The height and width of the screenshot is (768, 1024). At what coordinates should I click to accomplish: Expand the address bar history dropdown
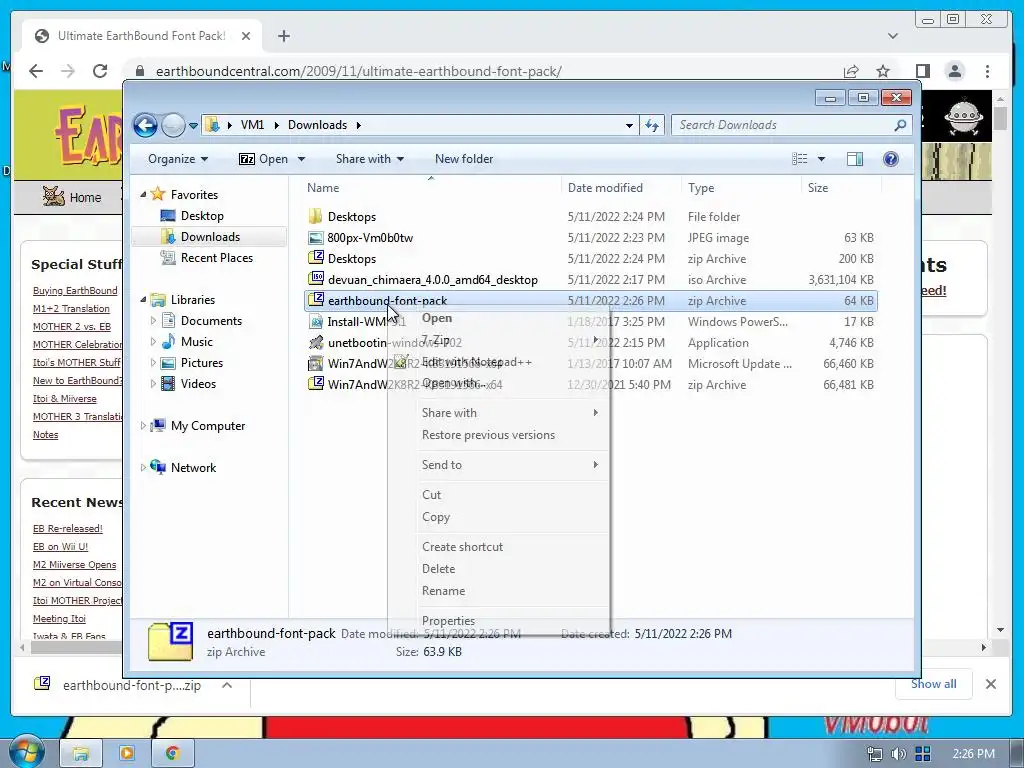(x=629, y=125)
